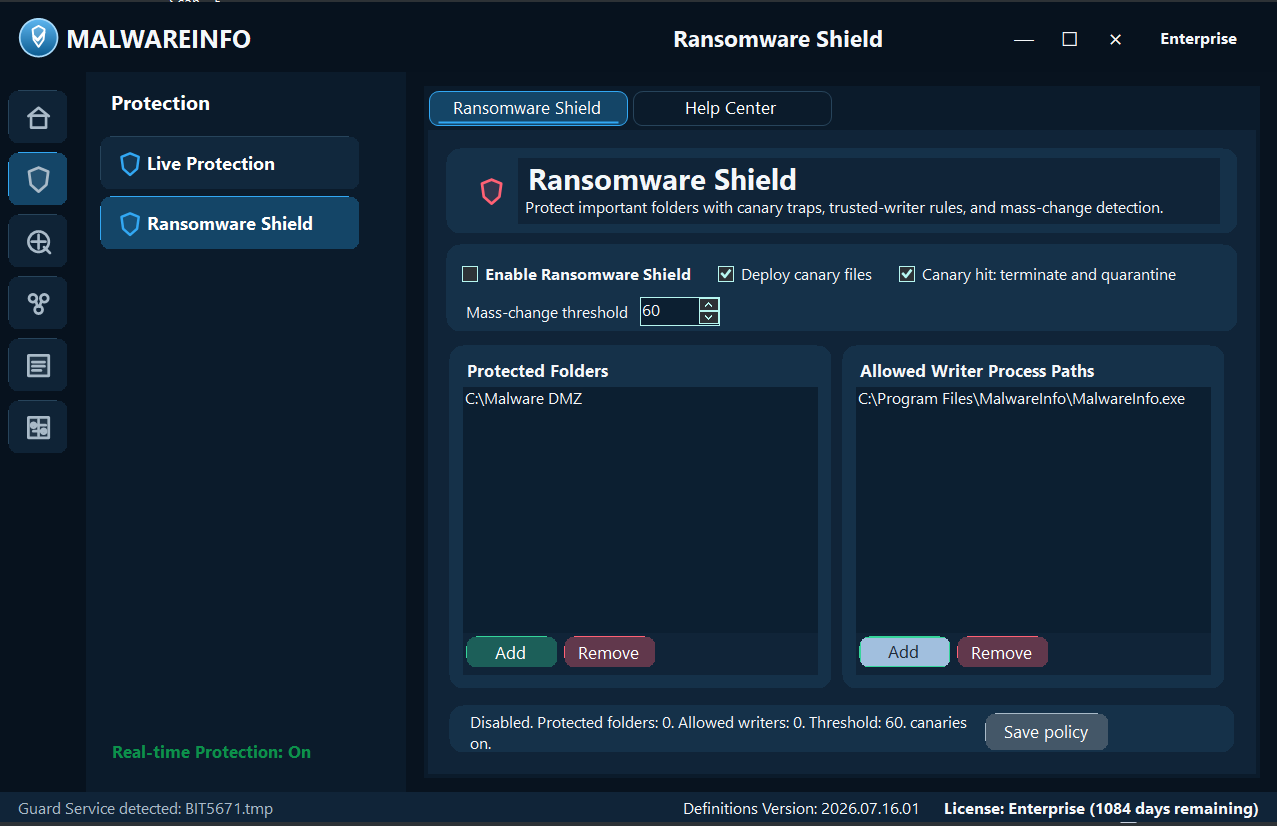Open the Scan magnifier sidebar icon
Image resolution: width=1277 pixels, height=826 pixels.
[x=38, y=242]
